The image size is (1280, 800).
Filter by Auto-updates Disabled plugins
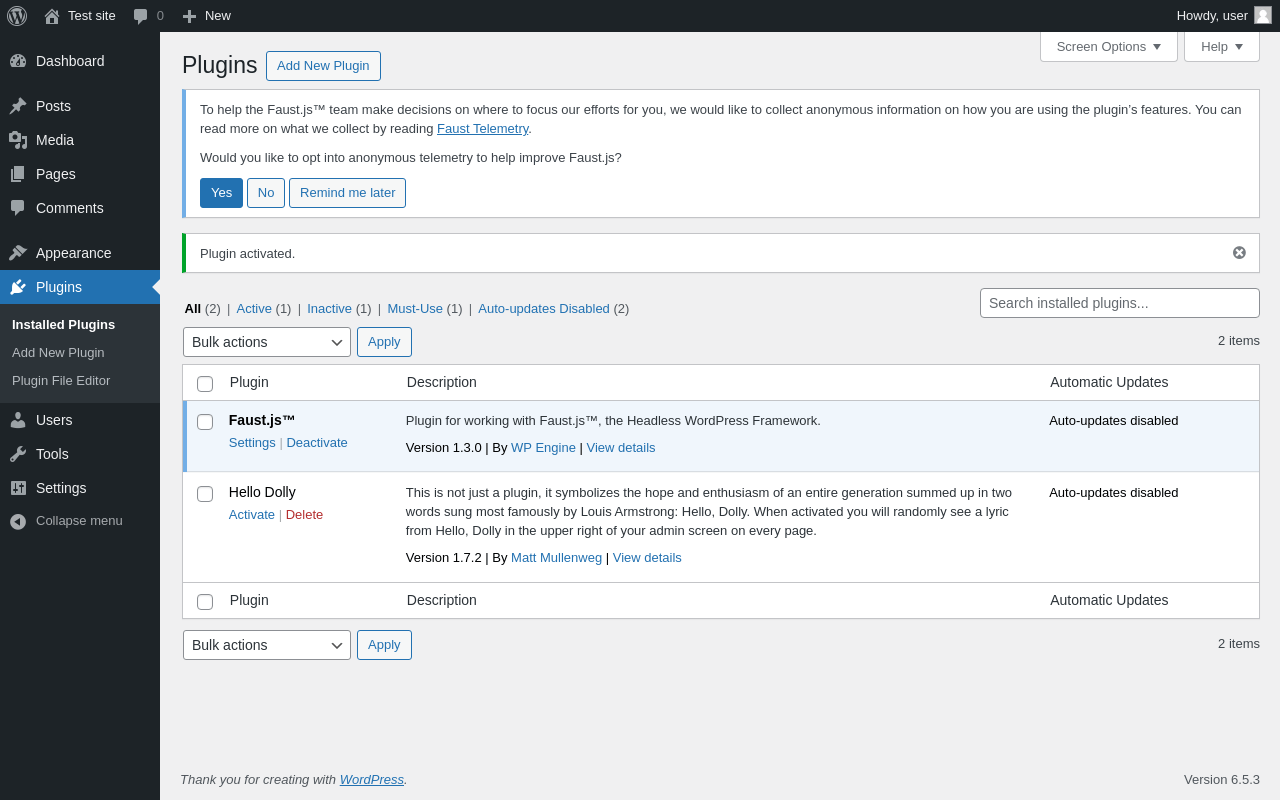point(553,309)
